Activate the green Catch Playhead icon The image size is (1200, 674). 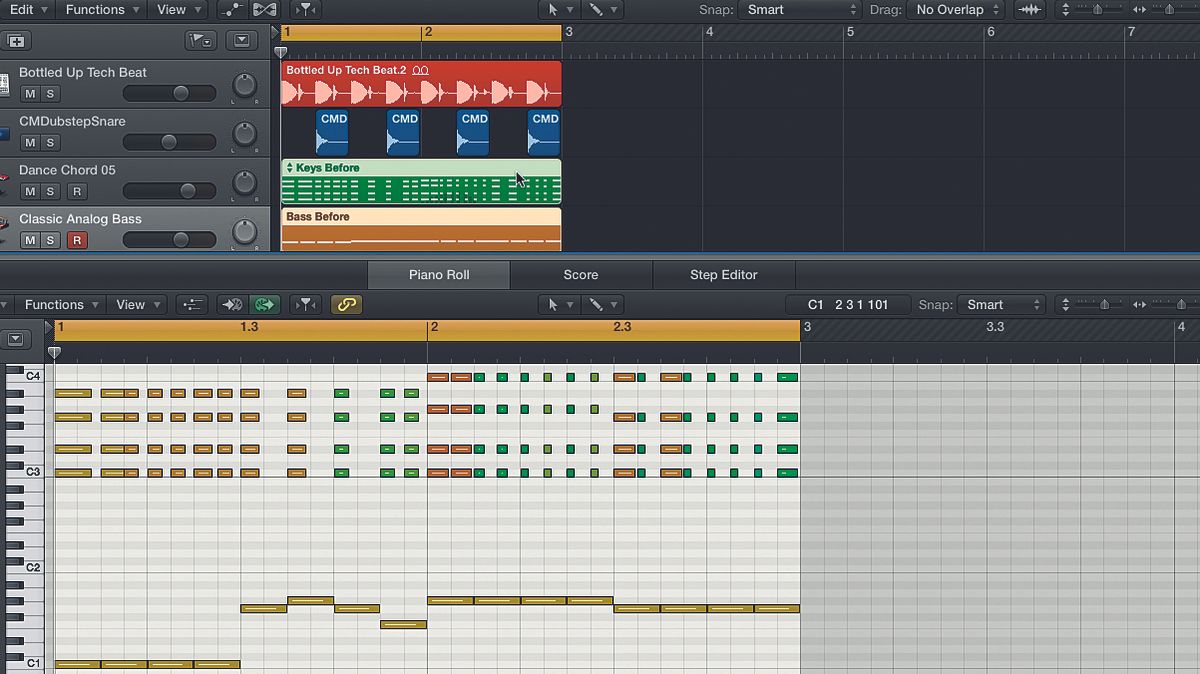265,305
